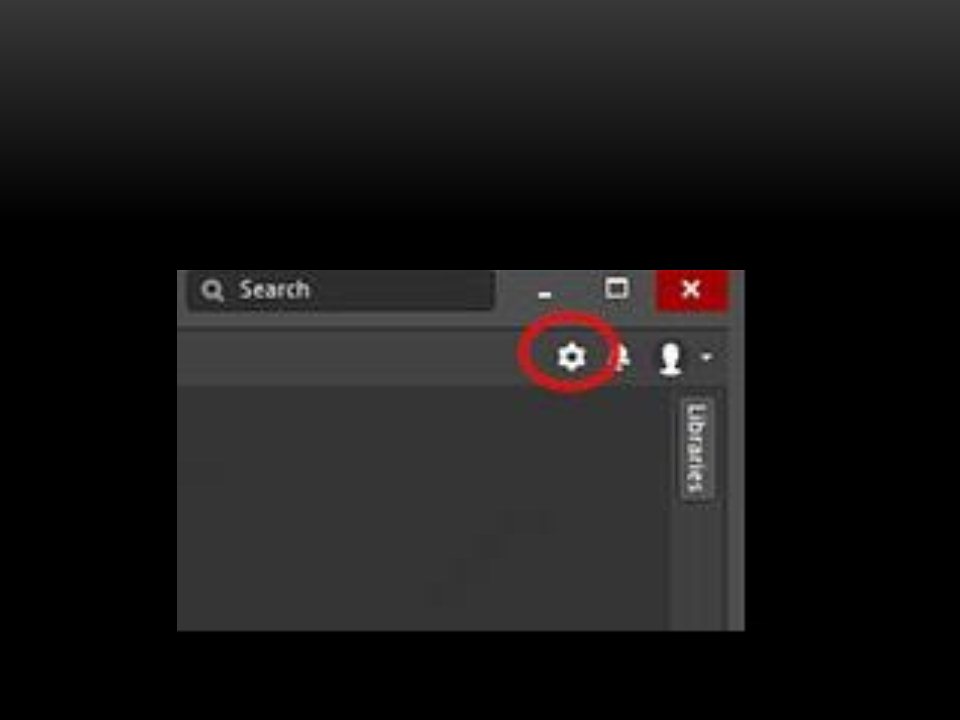Click the title bar gap beside Search box
The height and width of the screenshot is (720, 960).
click(513, 290)
